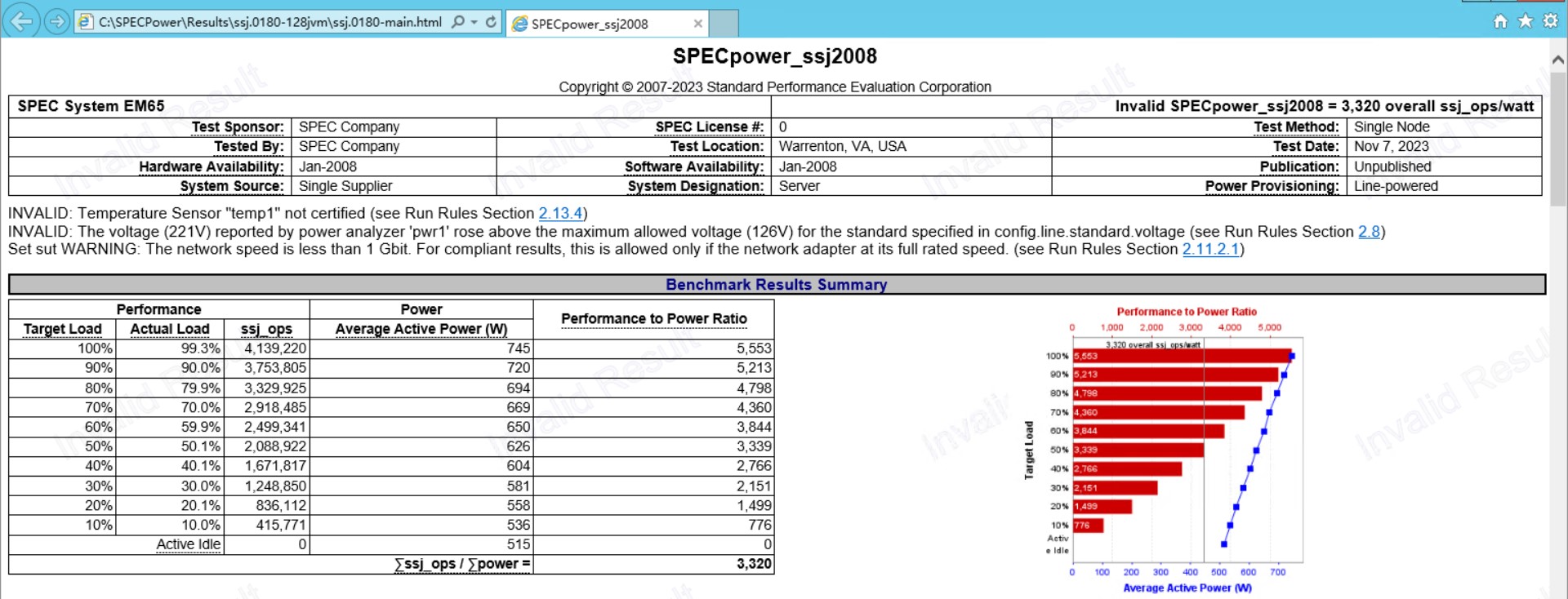This screenshot has width=1568, height=599.
Task: Click the address bar file path
Action: [x=270, y=22]
